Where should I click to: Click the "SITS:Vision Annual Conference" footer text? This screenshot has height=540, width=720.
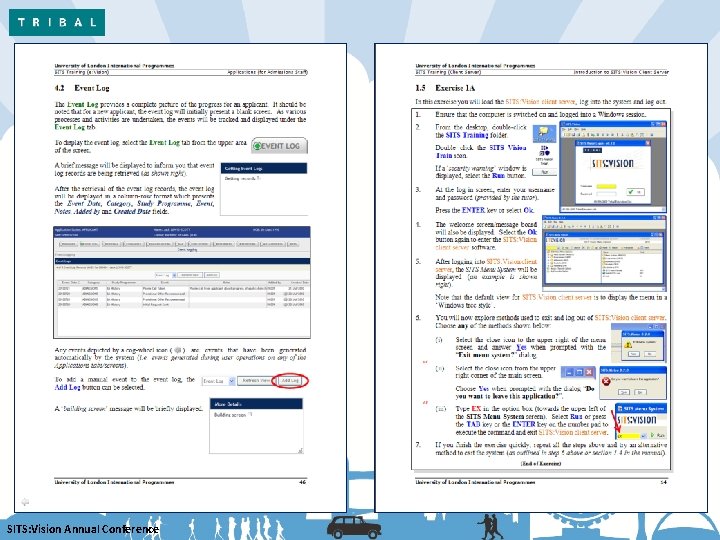tap(83, 529)
